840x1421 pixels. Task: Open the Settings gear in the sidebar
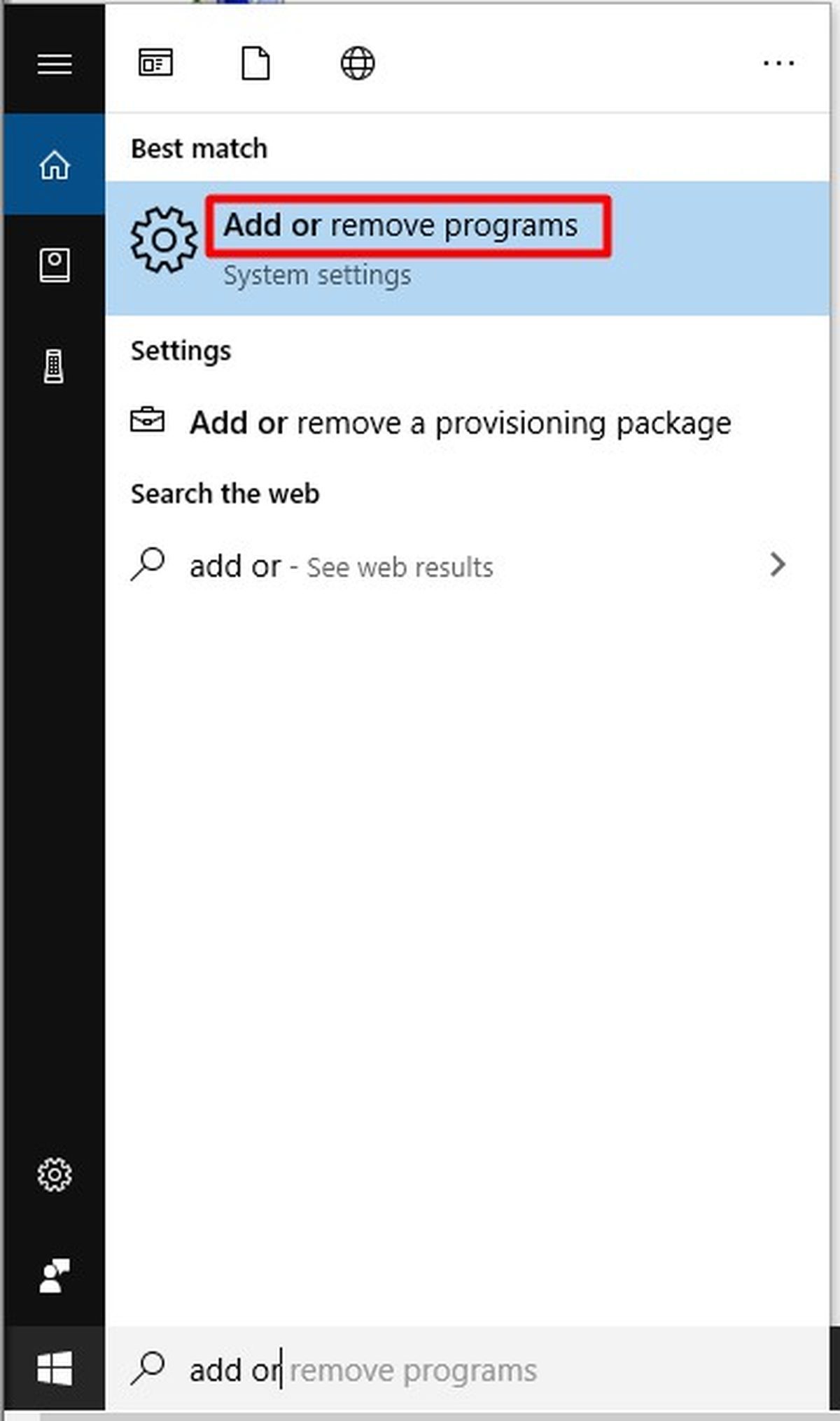click(x=55, y=1174)
